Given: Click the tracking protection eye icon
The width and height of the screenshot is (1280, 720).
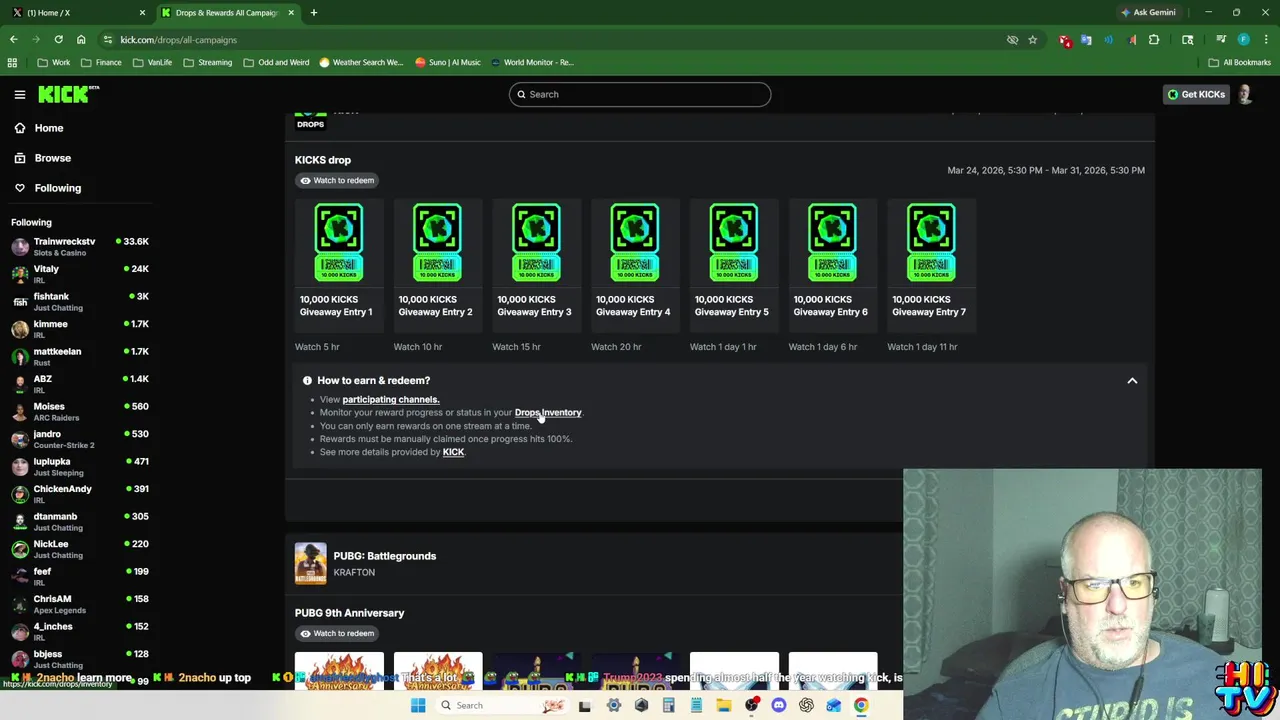Looking at the screenshot, I should point(1012,40).
